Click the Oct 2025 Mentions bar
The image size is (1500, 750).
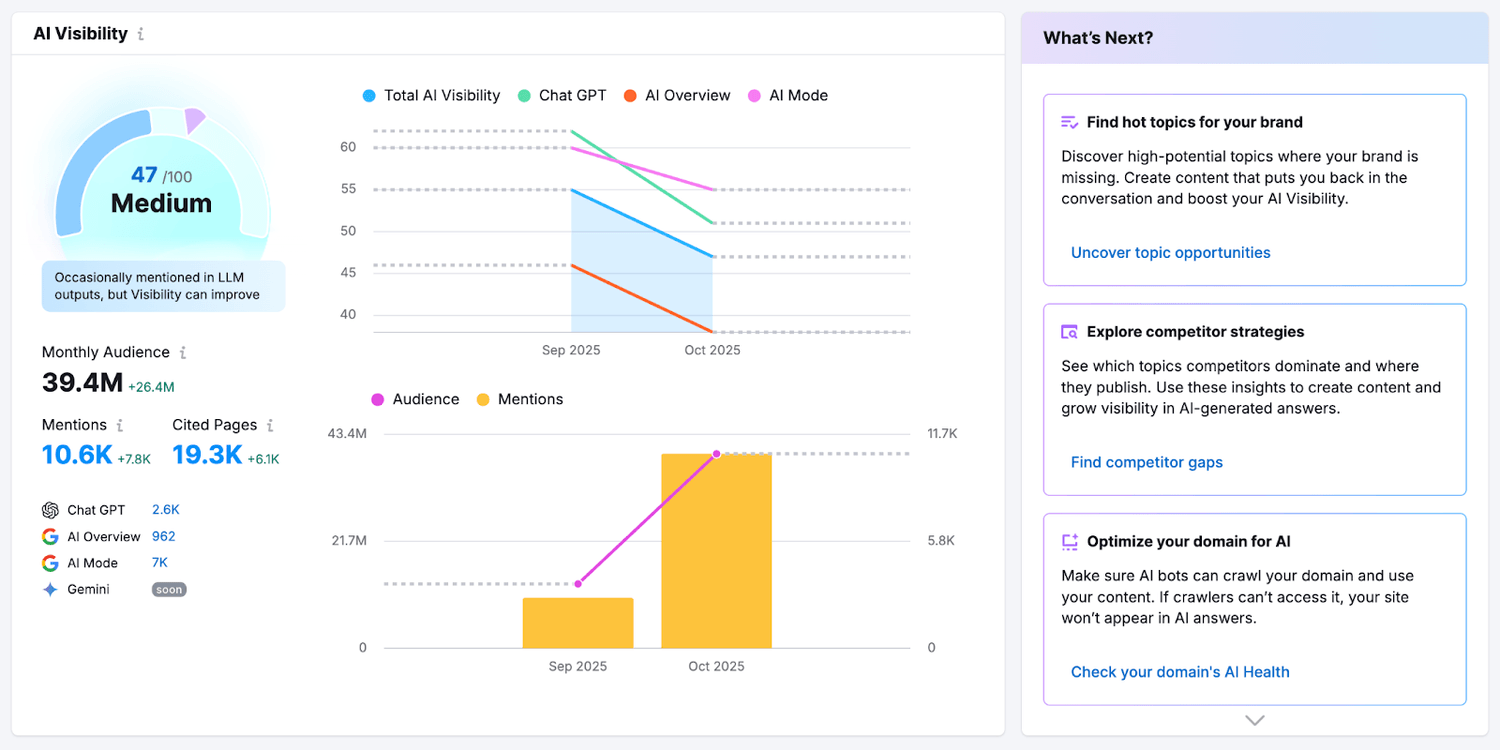click(716, 550)
